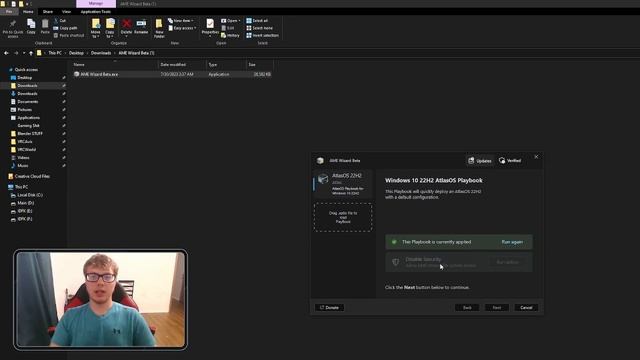Image resolution: width=640 pixels, height=360 pixels.
Task: Open the Application Tools tab
Action: (96, 12)
